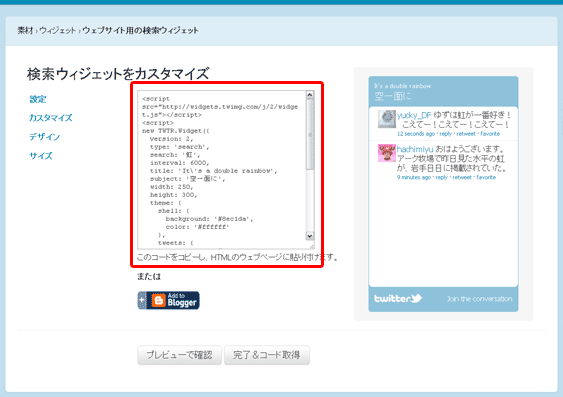The image size is (563, 397).
Task: Click the '12 seconds ago' timestamp link
Action: pos(416,134)
